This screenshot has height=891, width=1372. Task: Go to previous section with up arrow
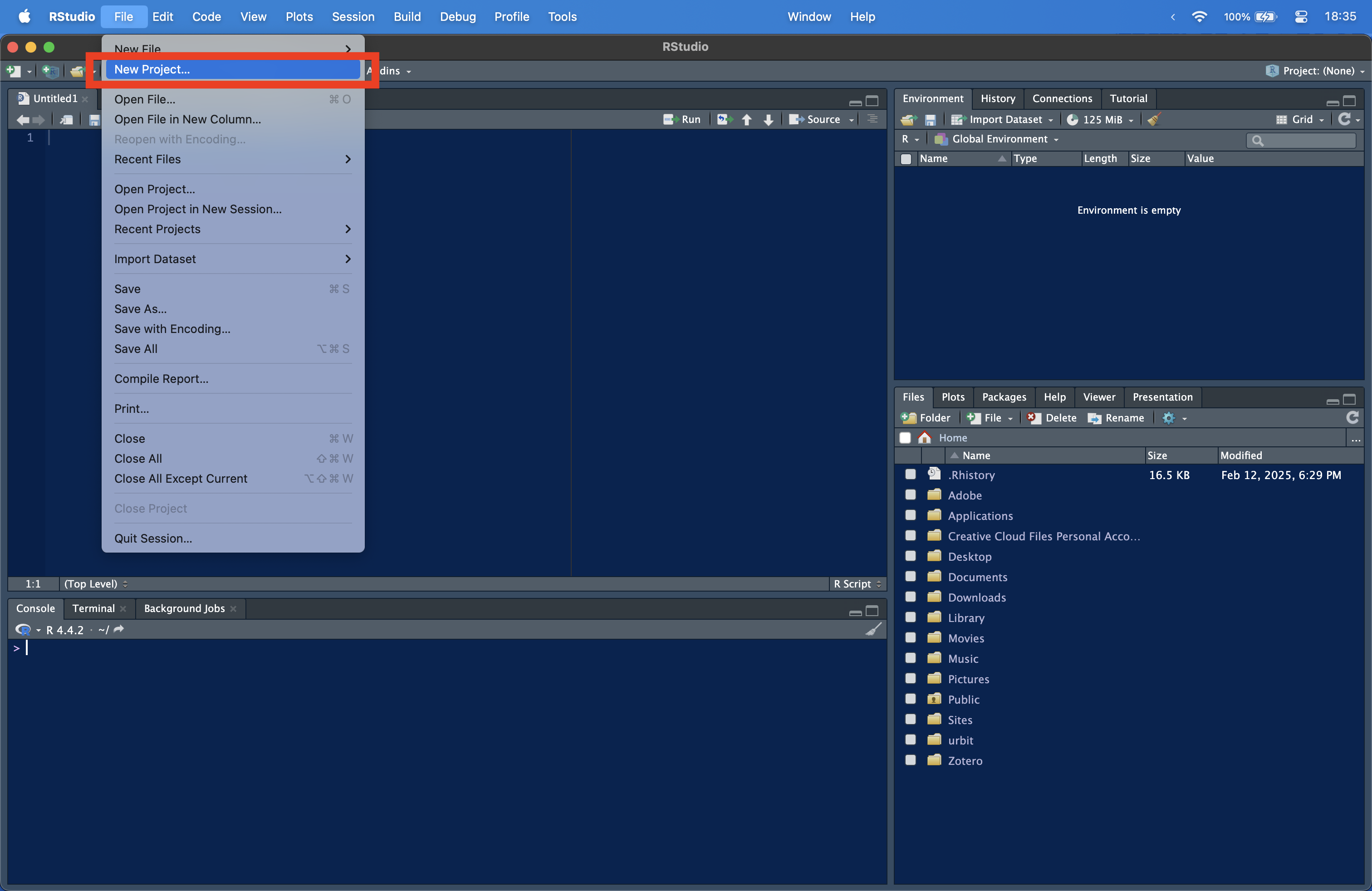[746, 119]
